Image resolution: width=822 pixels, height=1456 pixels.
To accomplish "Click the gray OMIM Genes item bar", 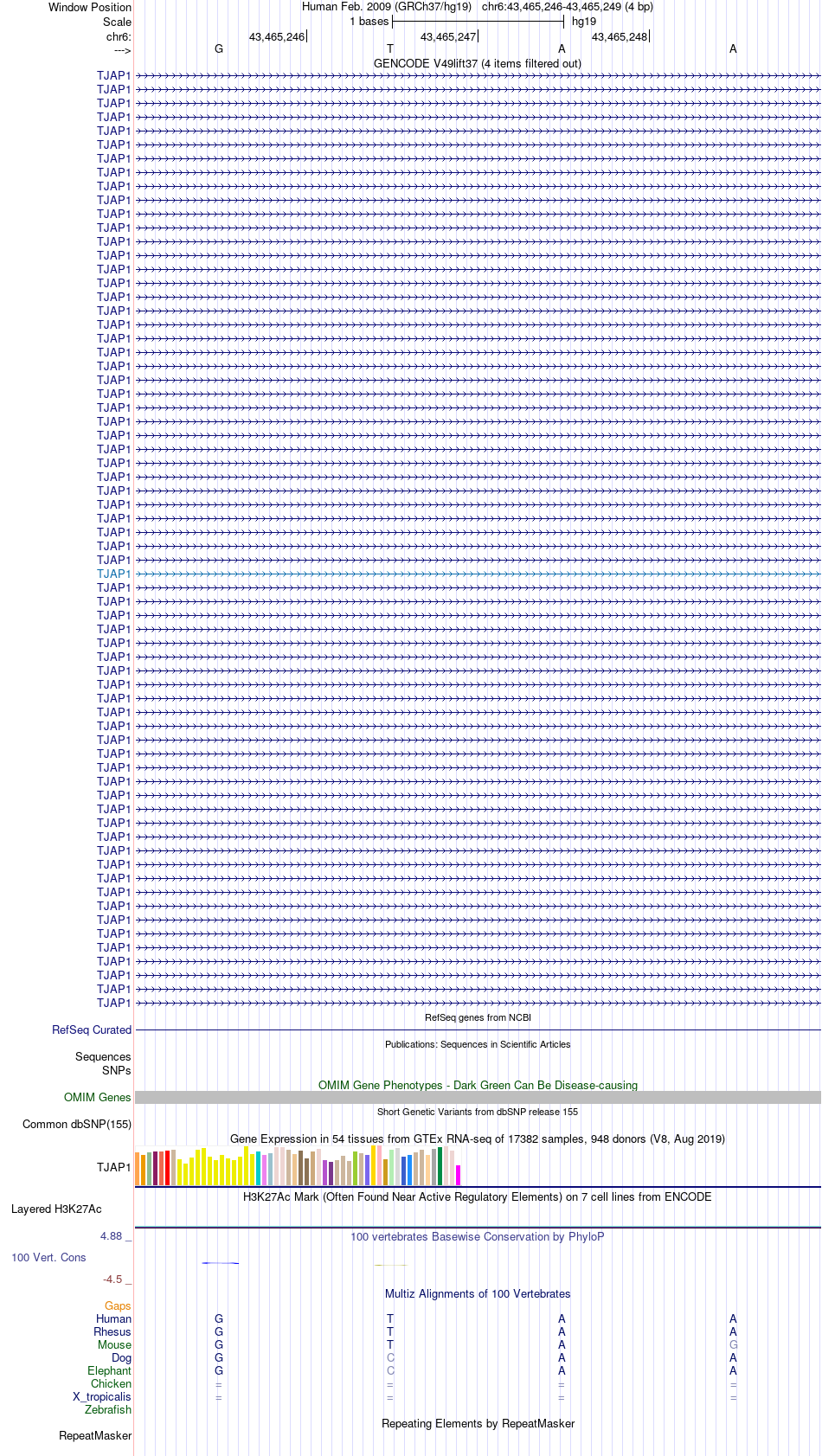I will [x=478, y=1097].
